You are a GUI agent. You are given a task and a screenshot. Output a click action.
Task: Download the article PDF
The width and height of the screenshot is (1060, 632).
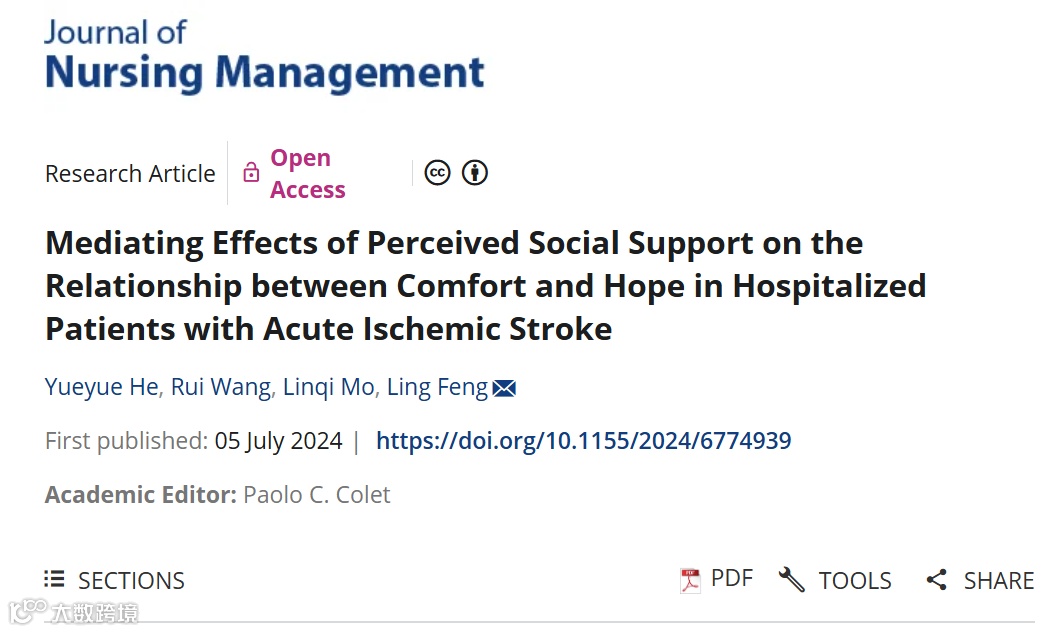[731, 578]
